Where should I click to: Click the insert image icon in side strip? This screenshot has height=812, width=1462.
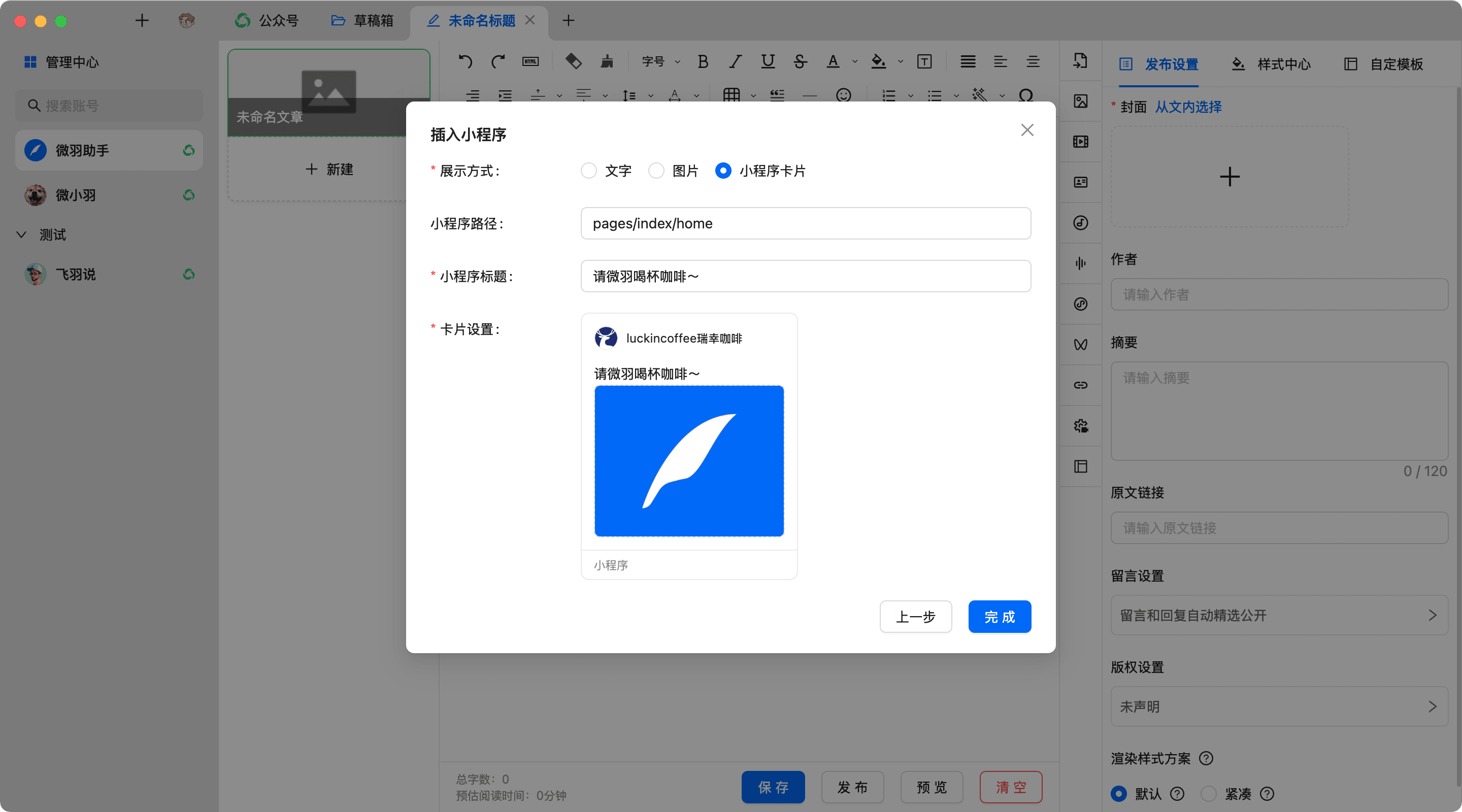click(1081, 101)
